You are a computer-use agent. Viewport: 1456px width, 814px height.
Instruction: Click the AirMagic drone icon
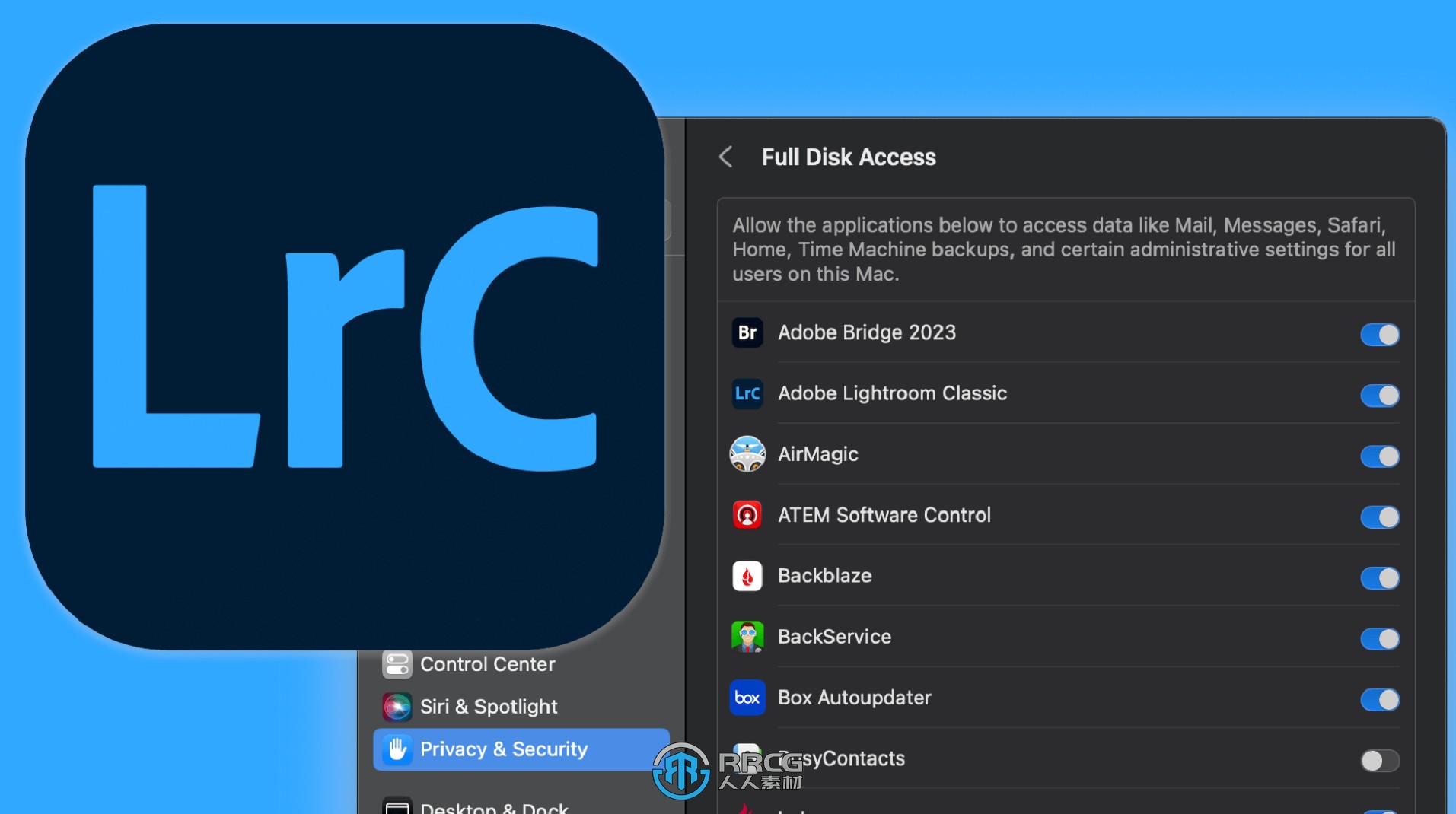click(747, 454)
